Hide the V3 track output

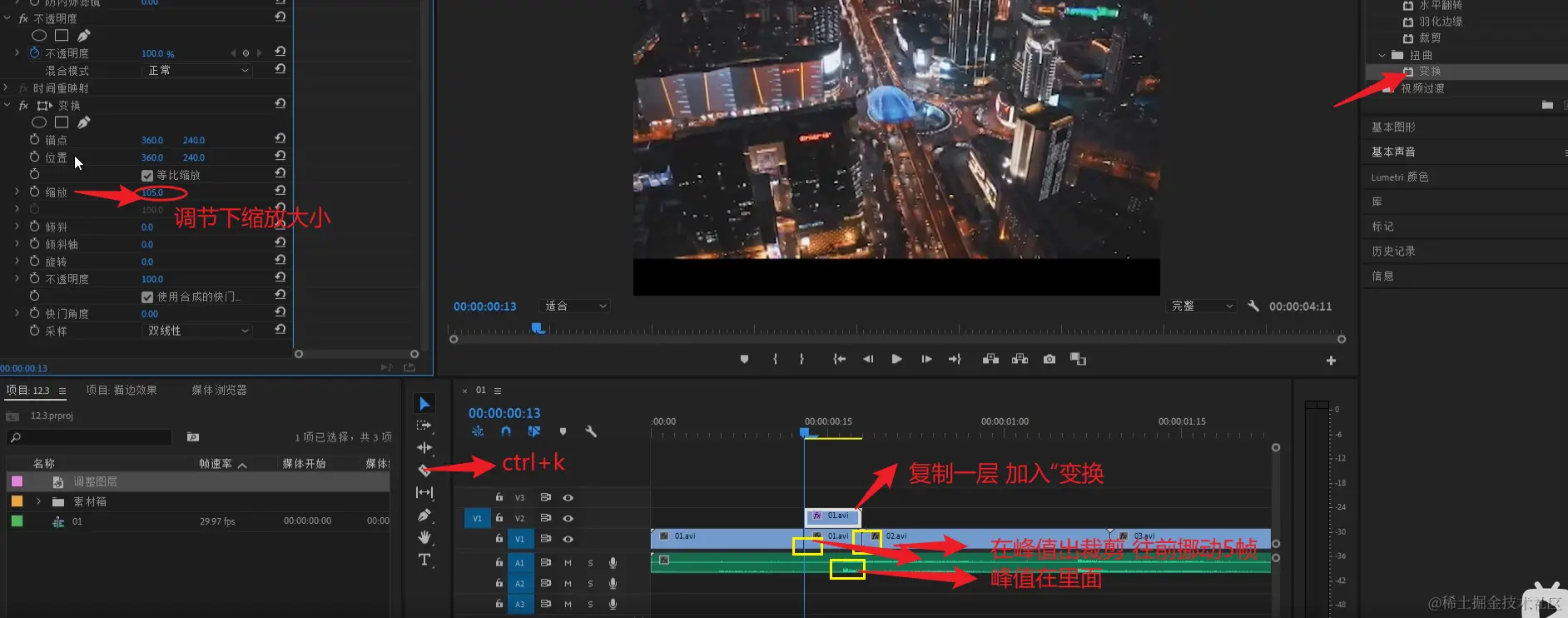tap(568, 497)
